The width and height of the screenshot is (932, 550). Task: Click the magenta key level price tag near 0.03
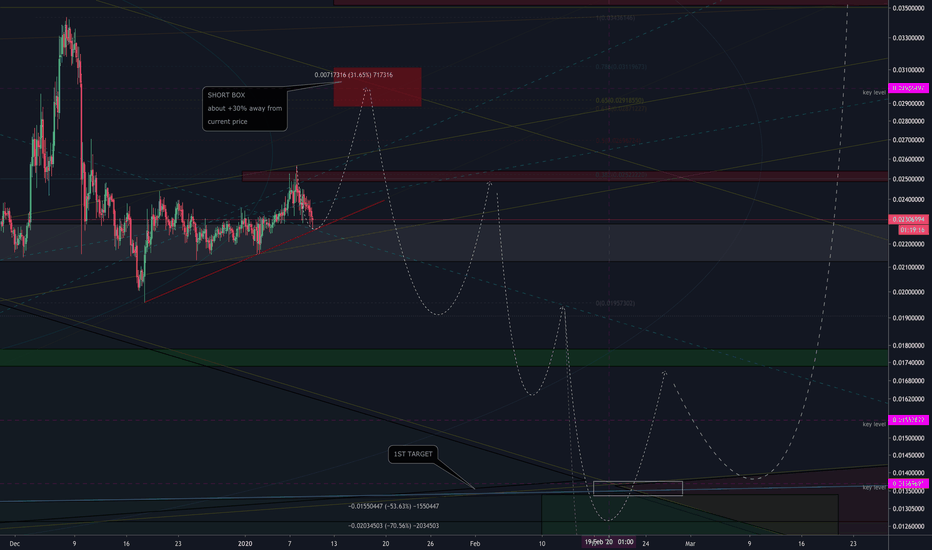pos(908,89)
